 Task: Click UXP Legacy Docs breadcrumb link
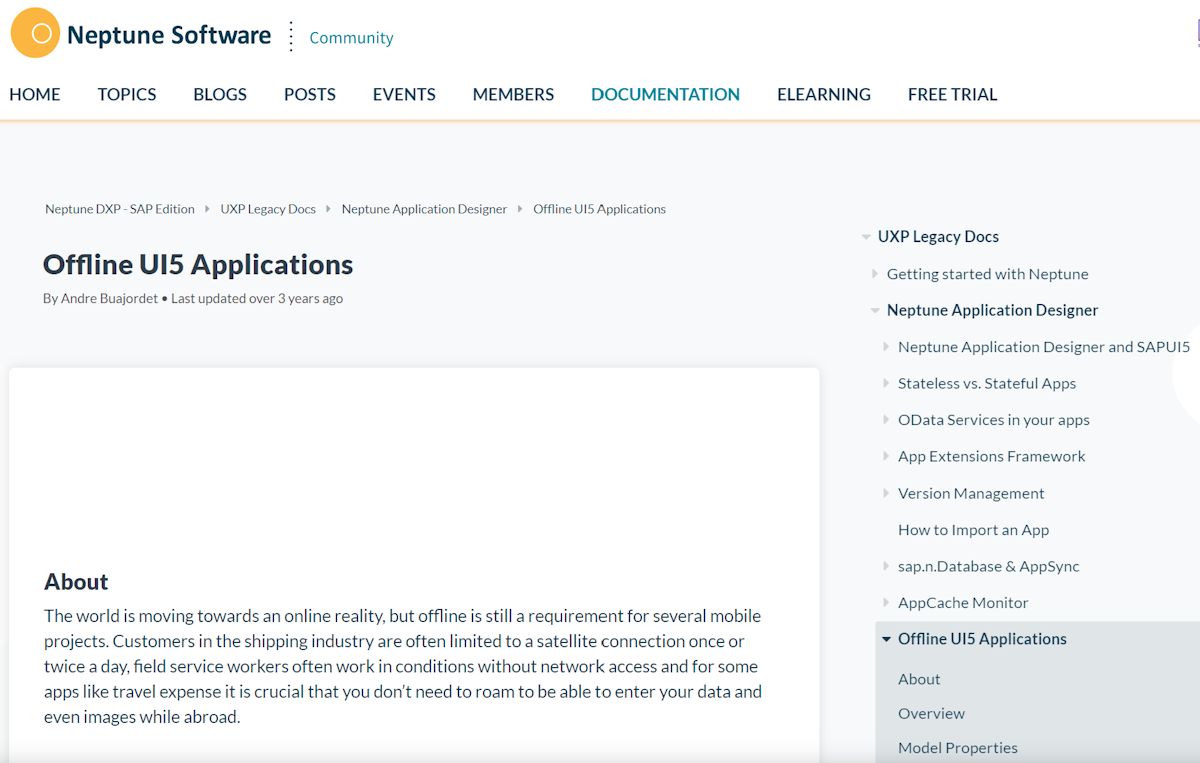click(x=268, y=209)
